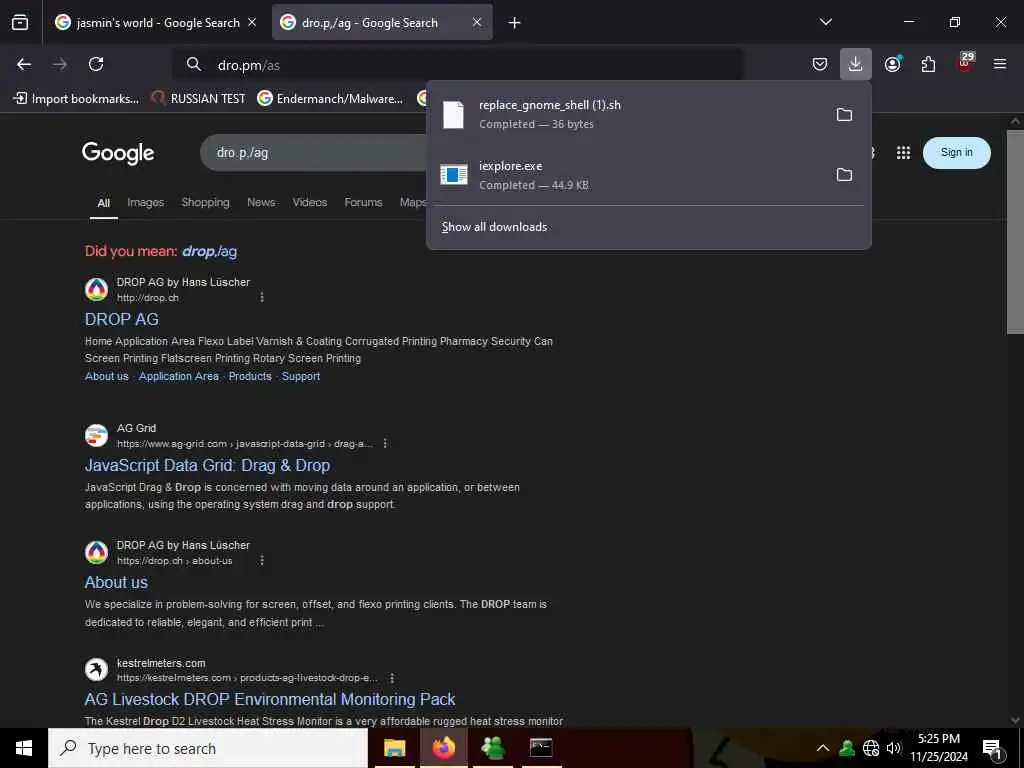Open network settings tray icon
The height and width of the screenshot is (768, 1024).
(x=871, y=748)
